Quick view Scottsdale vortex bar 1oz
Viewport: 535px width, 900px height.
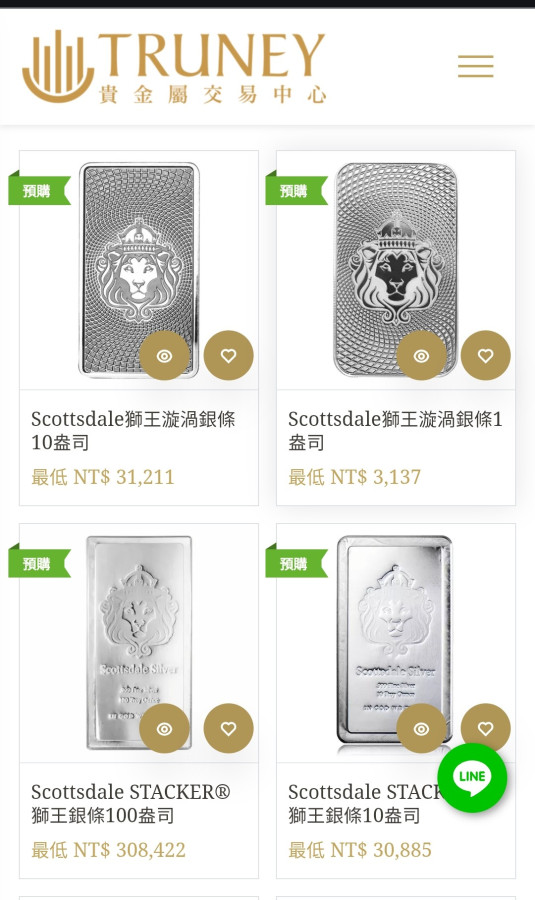click(x=421, y=355)
